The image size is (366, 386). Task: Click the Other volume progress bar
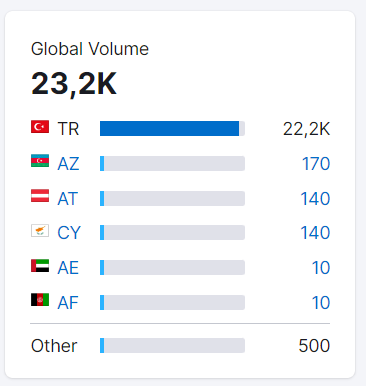[172, 345]
